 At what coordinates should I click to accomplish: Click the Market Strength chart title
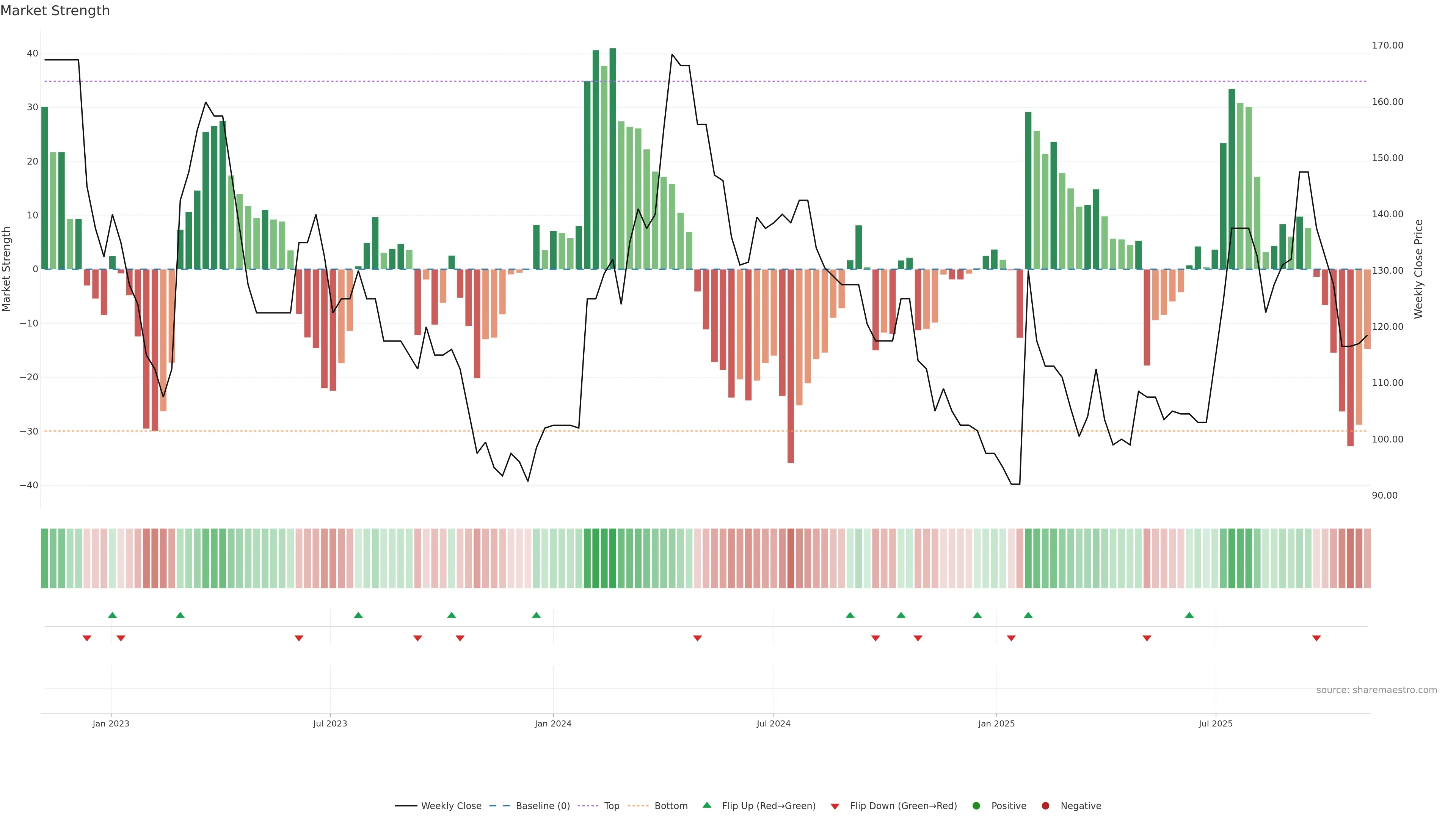click(x=55, y=11)
